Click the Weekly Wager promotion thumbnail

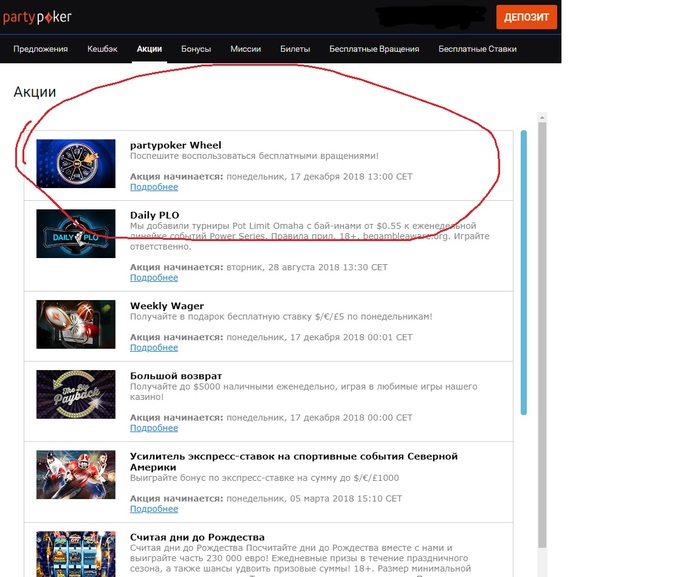76,324
